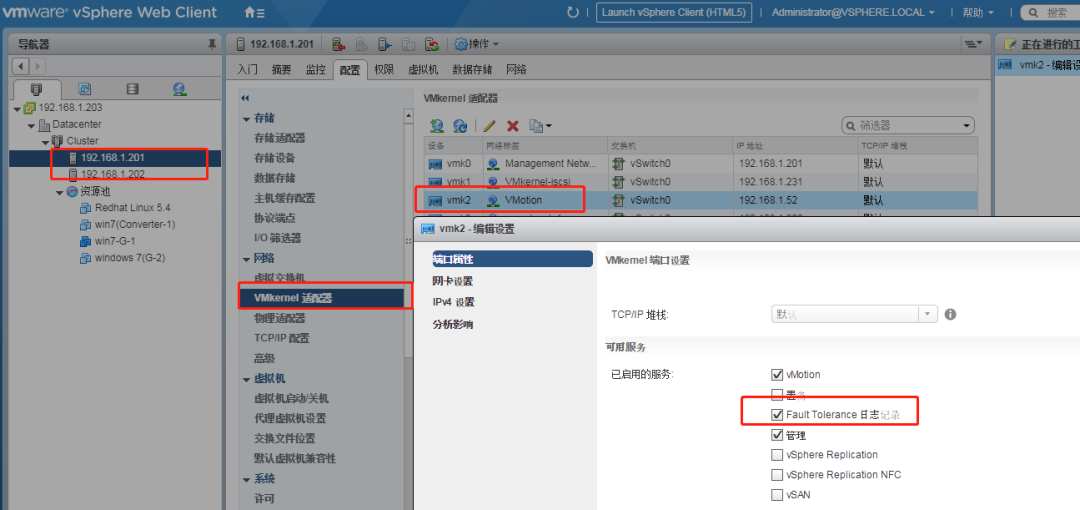Click the 筛选器 filter input field
The image size is (1080, 510).
[x=908, y=125]
